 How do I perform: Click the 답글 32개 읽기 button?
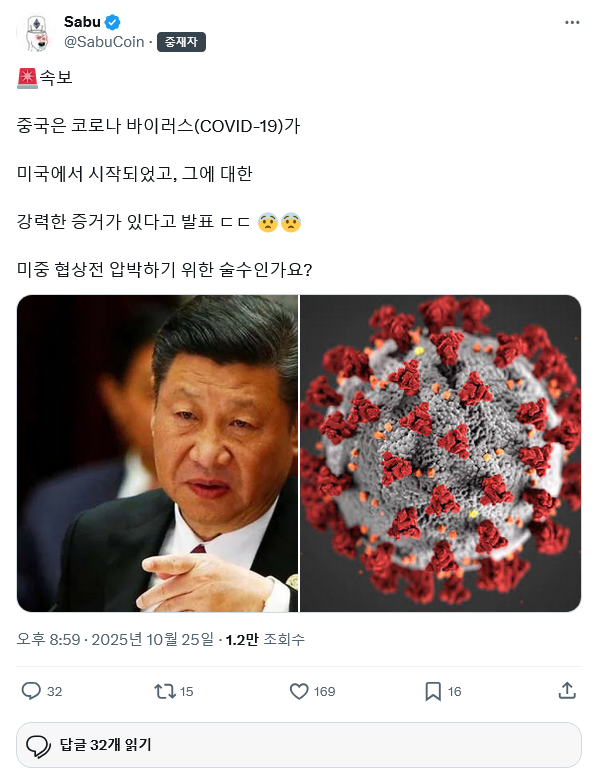tap(299, 745)
